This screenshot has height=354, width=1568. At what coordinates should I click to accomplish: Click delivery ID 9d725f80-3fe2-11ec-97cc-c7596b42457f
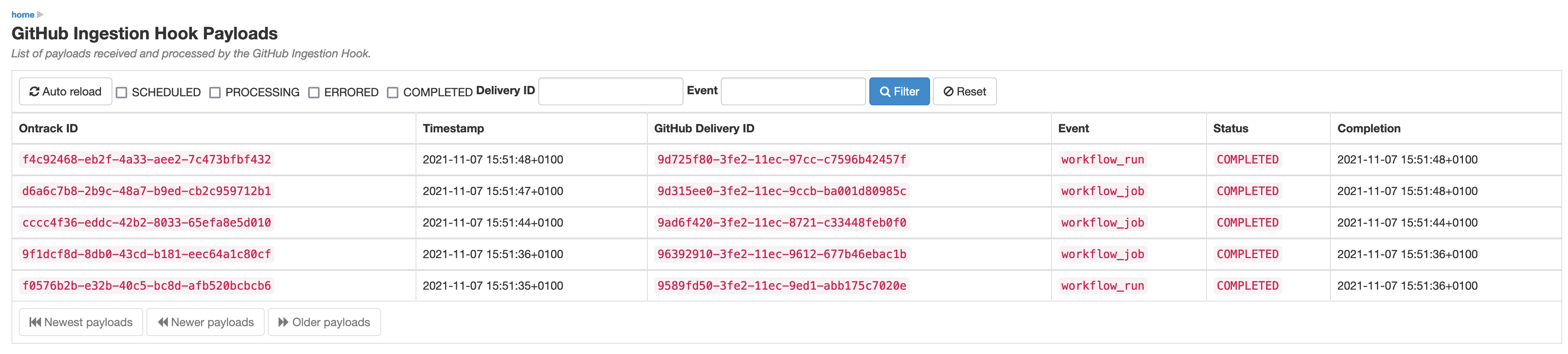[782, 159]
